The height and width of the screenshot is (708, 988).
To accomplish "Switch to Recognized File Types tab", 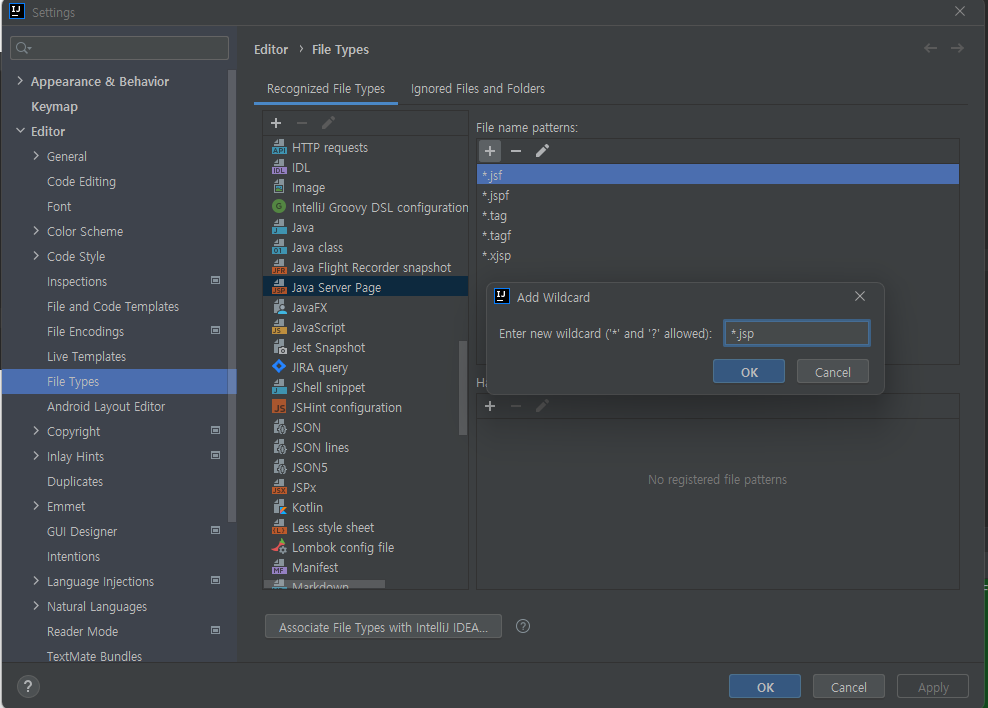I will click(x=326, y=89).
